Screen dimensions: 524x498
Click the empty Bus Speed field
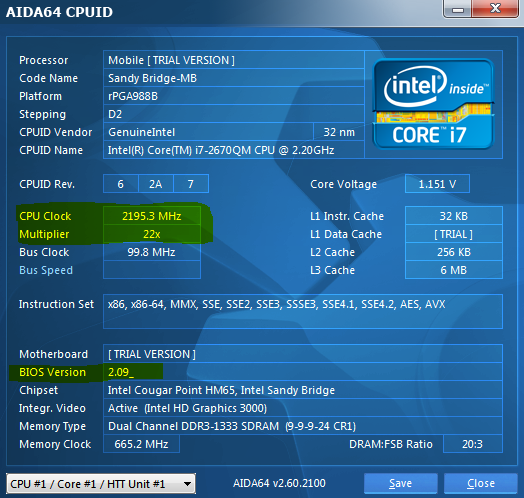[152, 270]
